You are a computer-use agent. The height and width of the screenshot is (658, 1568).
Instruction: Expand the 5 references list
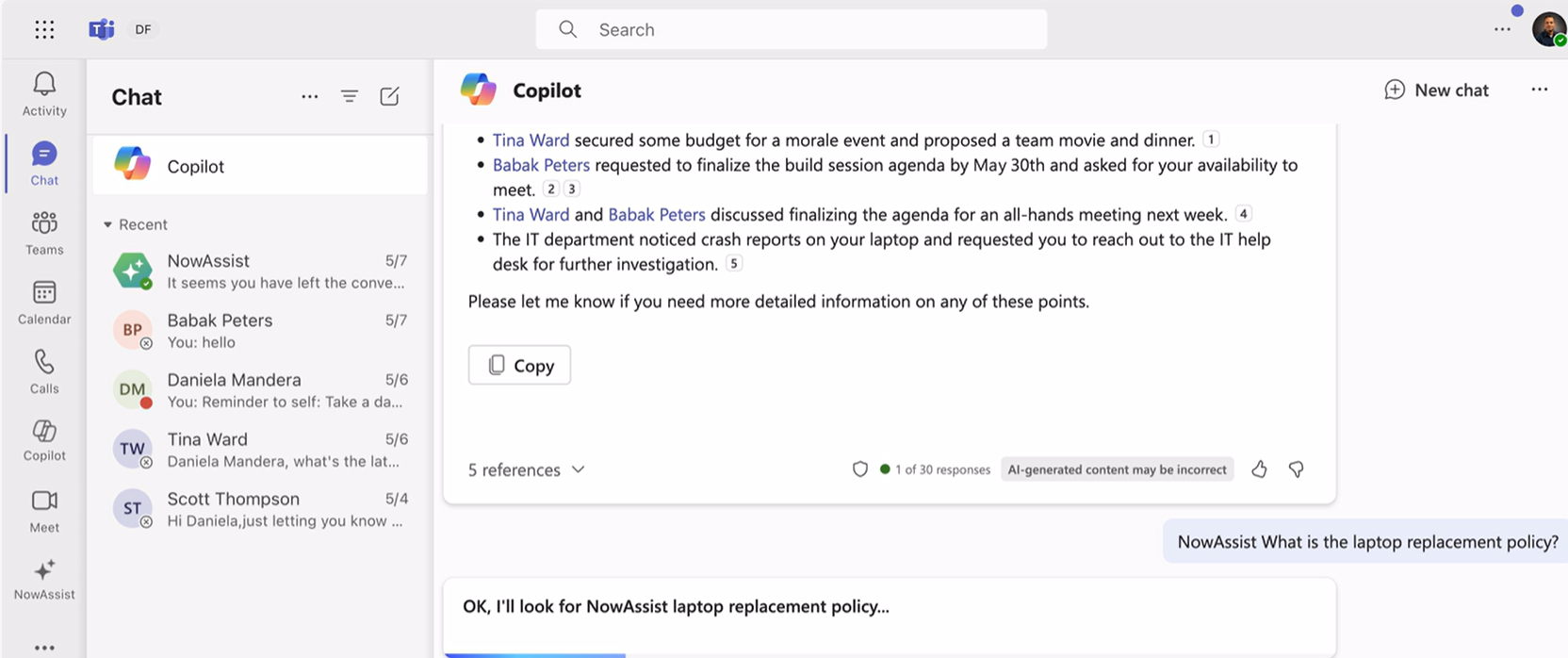point(526,469)
